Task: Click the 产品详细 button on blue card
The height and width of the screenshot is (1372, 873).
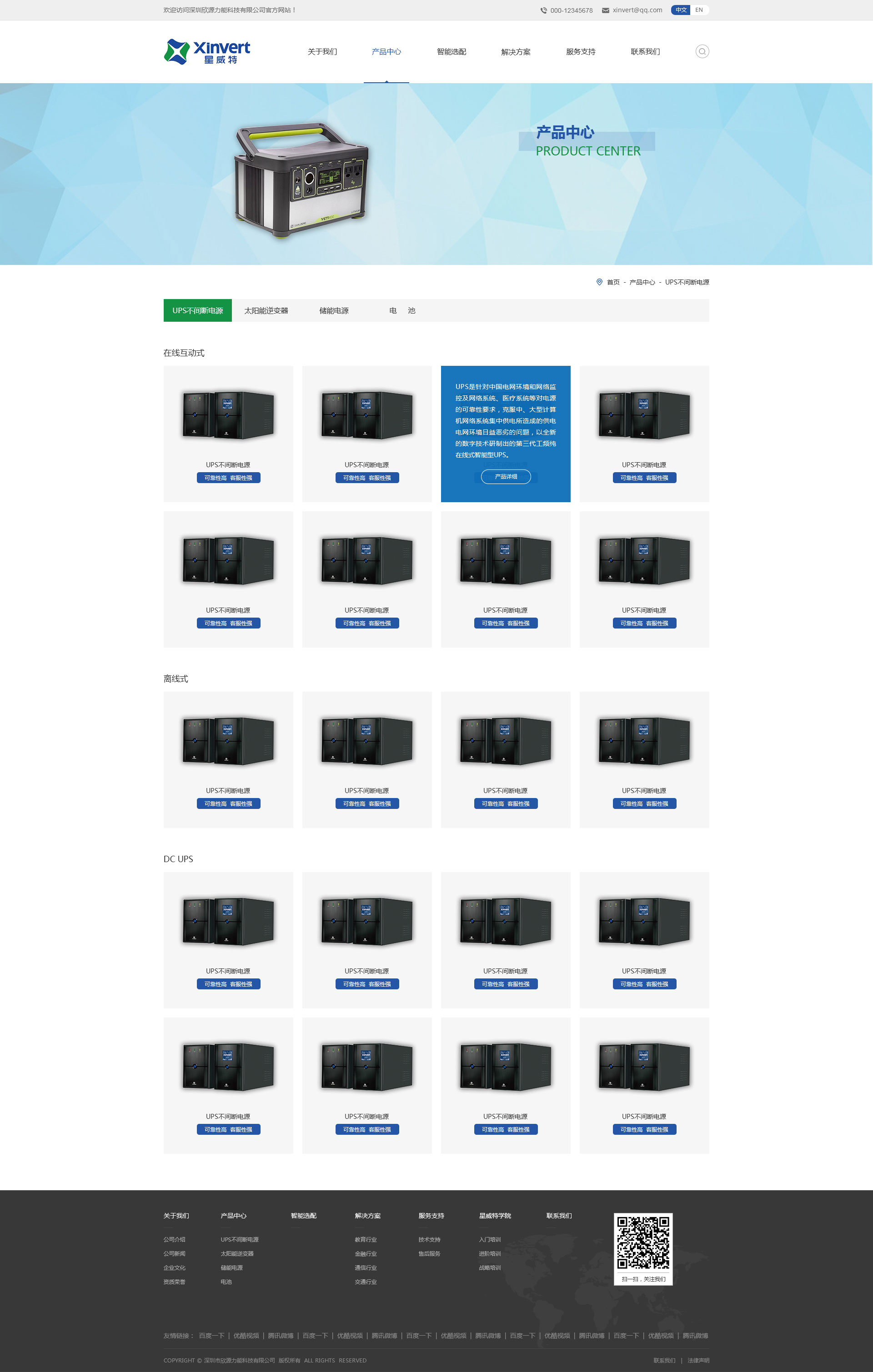Action: (505, 477)
